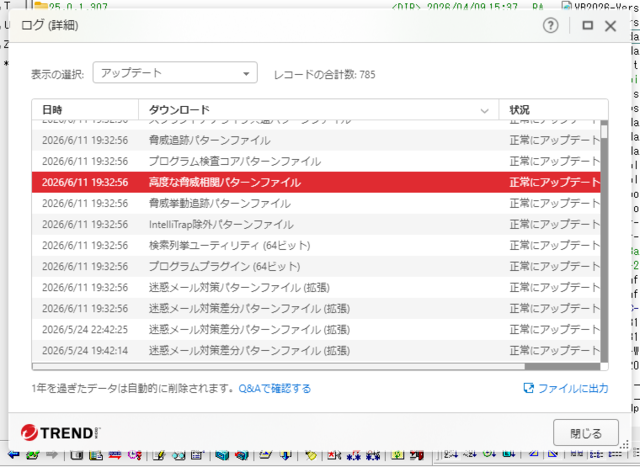The height and width of the screenshot is (467, 640).
Task: Select the プログラム検査コアパターンファイル row
Action: tap(316, 161)
